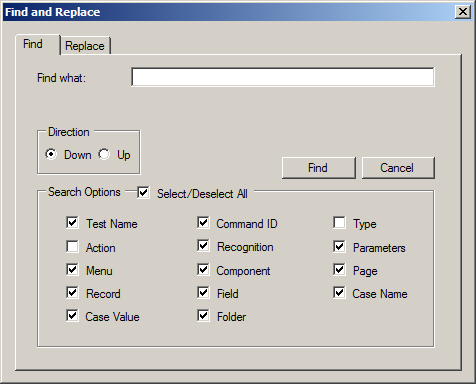Uncheck the Folder checkbox
The height and width of the screenshot is (384, 476).
click(x=203, y=316)
